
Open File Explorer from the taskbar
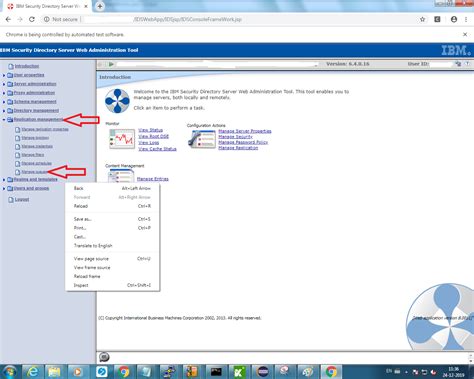point(55,372)
